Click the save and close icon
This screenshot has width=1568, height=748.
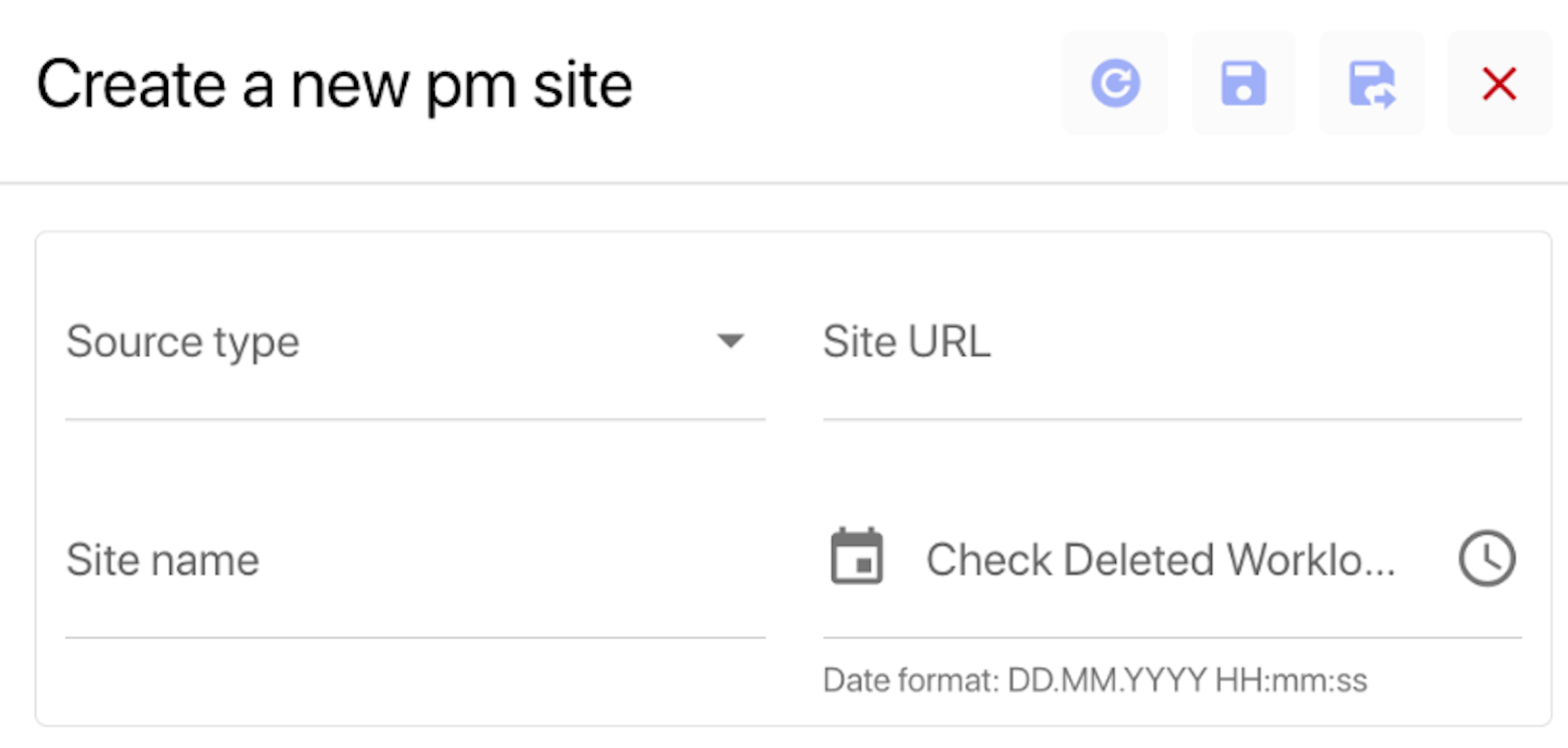click(x=1371, y=83)
